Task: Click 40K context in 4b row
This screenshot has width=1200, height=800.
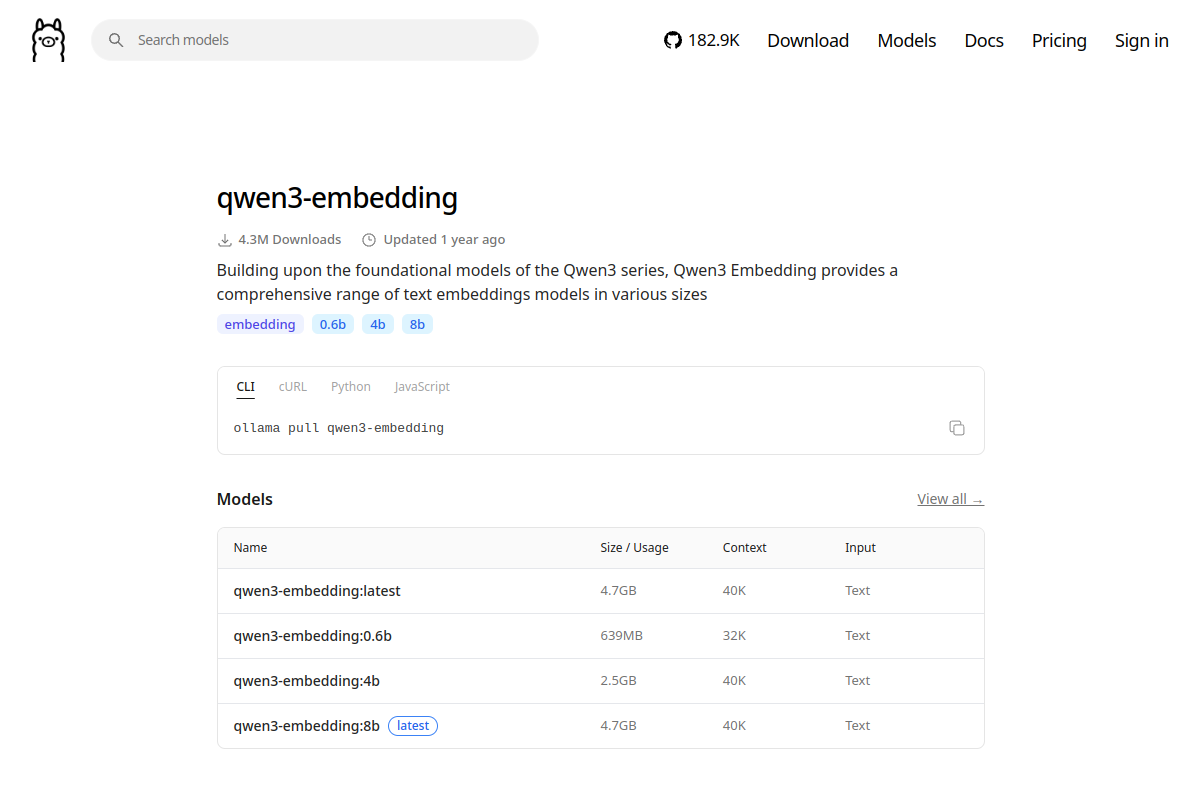Action: coord(734,681)
